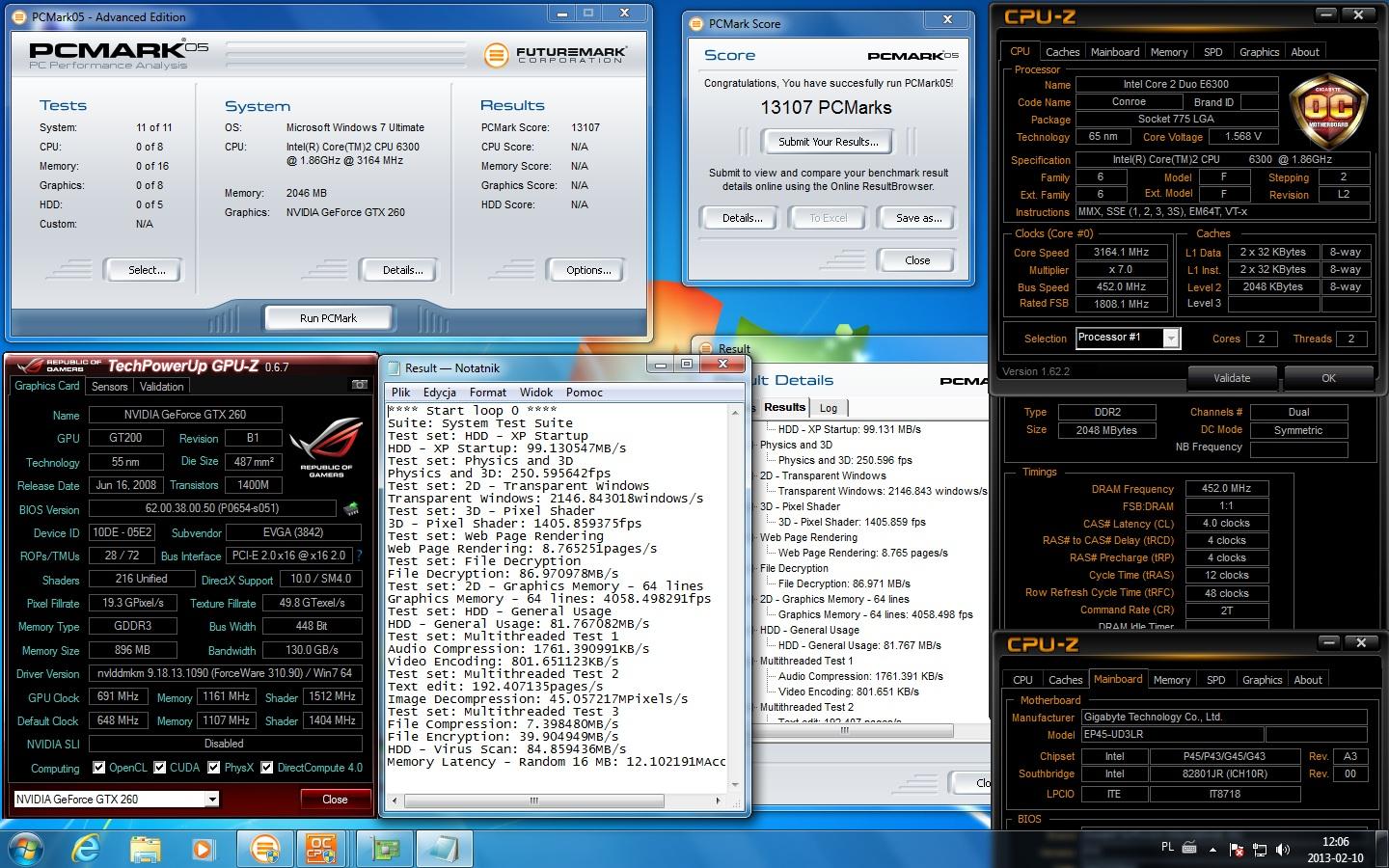Select File Decryption tree node

coord(794,568)
